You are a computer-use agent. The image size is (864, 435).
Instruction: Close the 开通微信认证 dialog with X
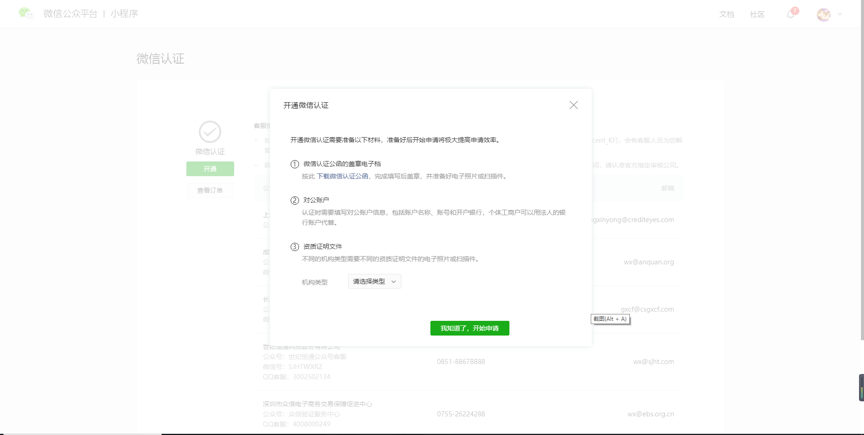point(574,105)
